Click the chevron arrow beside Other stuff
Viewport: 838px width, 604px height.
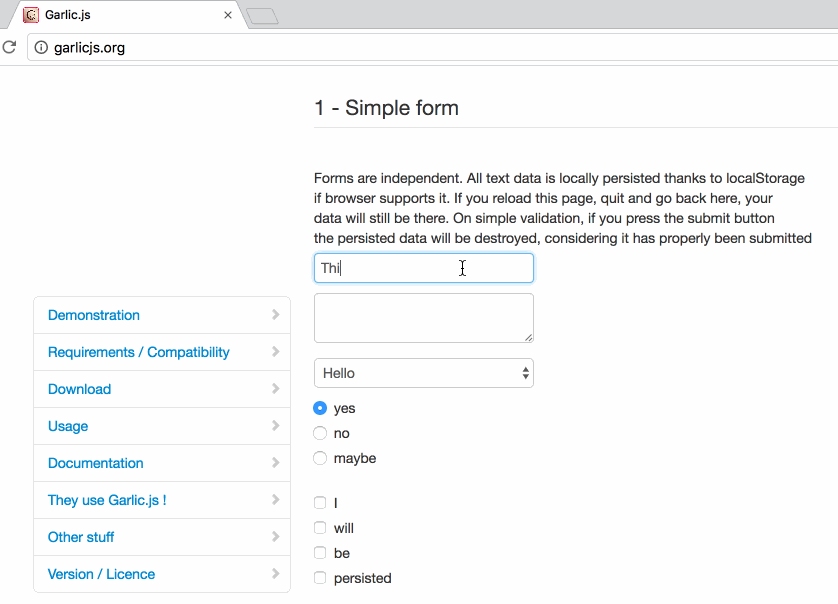click(275, 537)
